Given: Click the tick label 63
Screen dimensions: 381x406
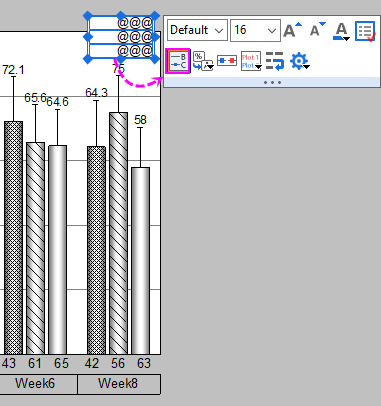Looking at the screenshot, I should point(144,363).
